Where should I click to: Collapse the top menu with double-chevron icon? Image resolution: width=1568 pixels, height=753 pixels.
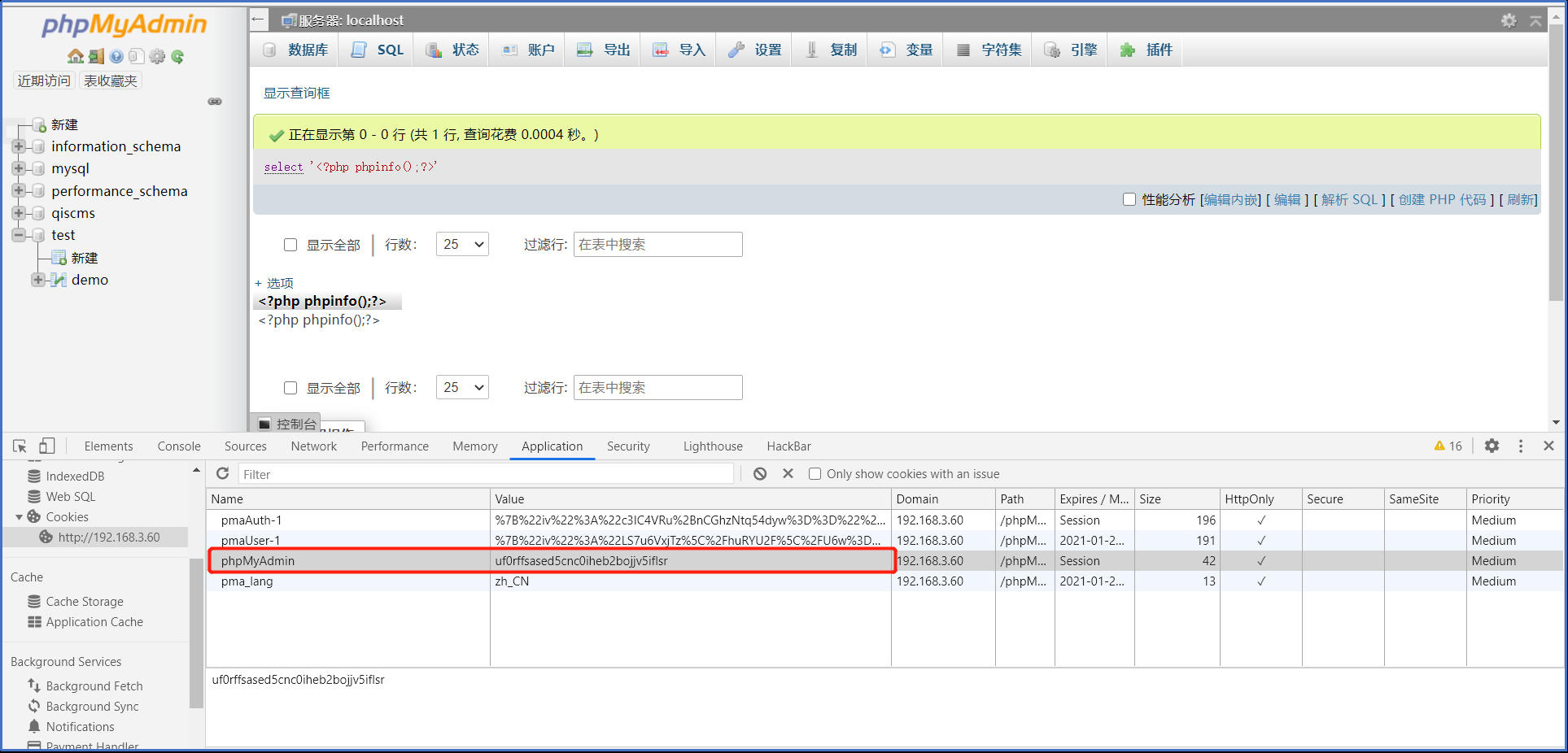[x=1535, y=20]
